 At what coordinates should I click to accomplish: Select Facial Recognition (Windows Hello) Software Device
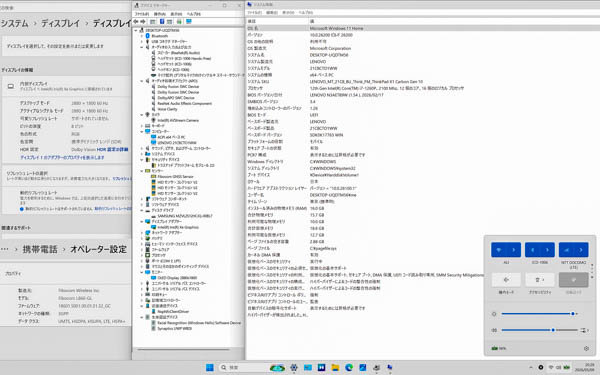pos(199,323)
